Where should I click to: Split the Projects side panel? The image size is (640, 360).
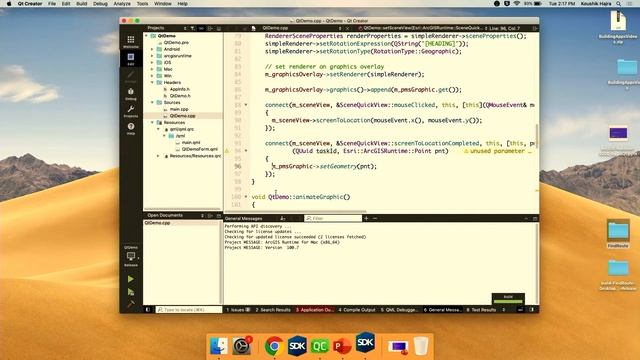(x=210, y=28)
